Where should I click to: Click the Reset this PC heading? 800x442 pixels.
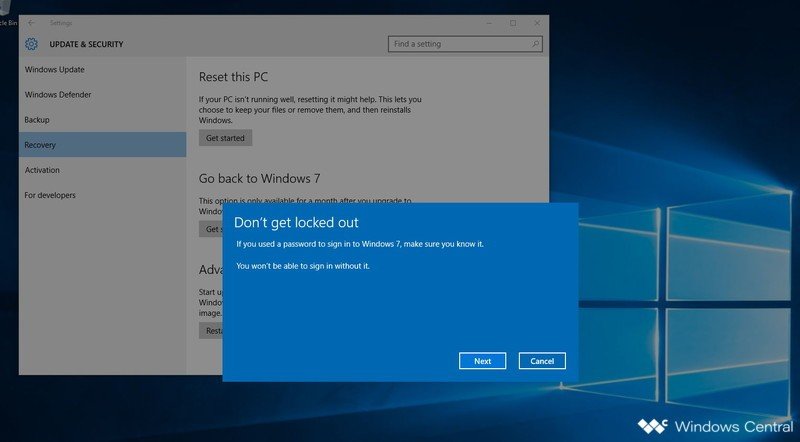(233, 77)
